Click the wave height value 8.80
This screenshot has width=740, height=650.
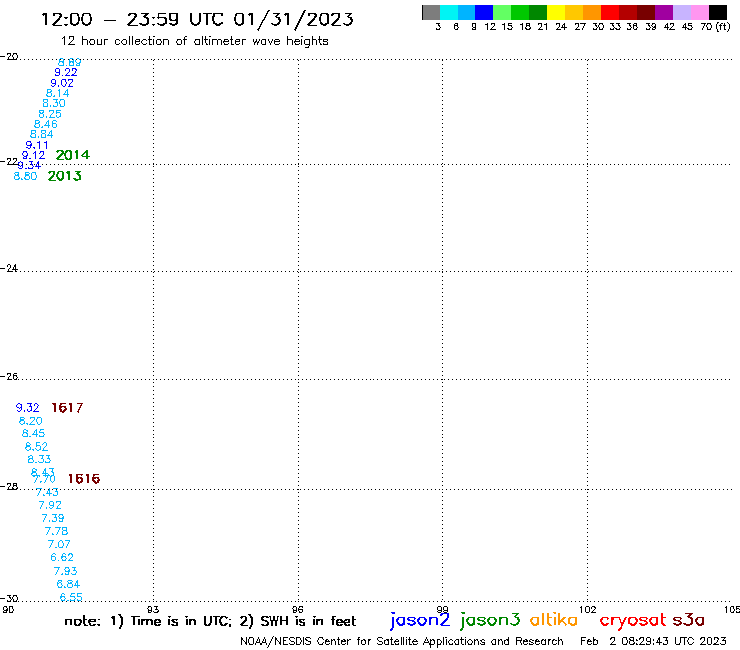coord(25,176)
